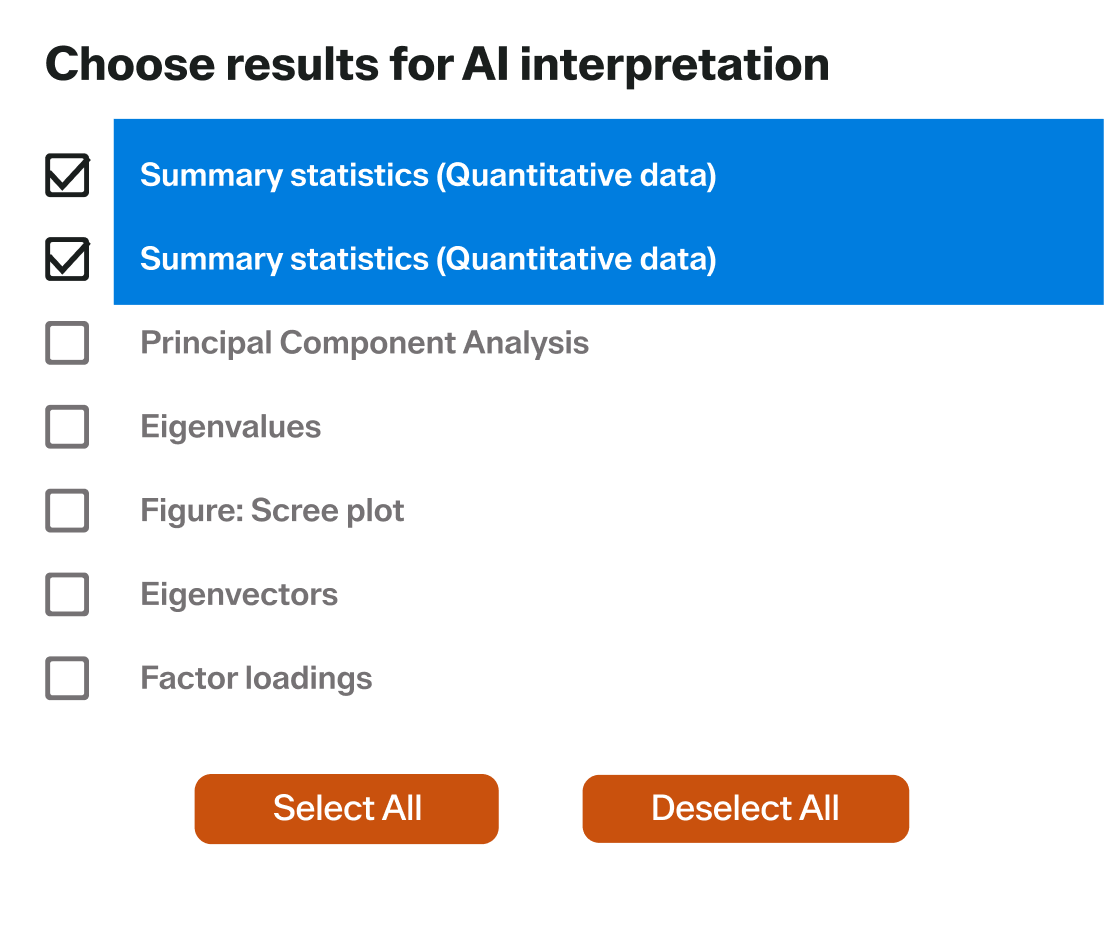1107x930 pixels.
Task: Select the Factor loadings list entry
Action: tap(256, 679)
